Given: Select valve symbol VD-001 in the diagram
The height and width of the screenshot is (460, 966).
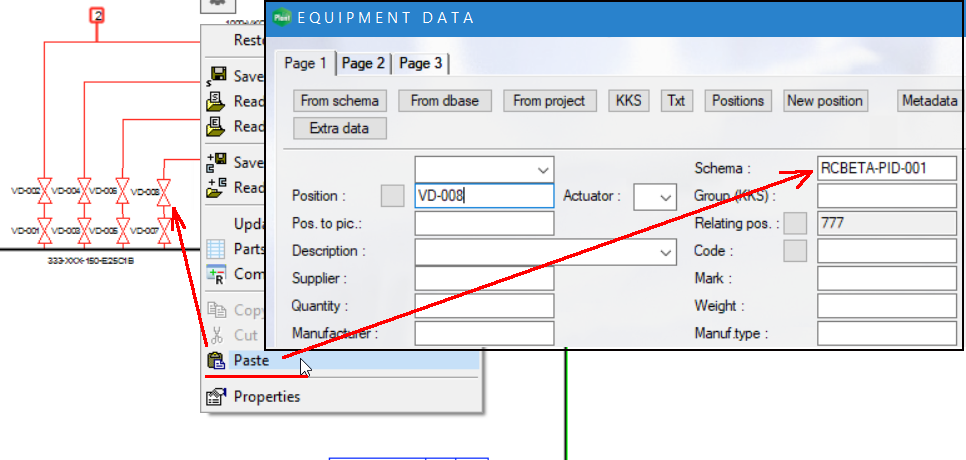Looking at the screenshot, I should click(x=44, y=232).
